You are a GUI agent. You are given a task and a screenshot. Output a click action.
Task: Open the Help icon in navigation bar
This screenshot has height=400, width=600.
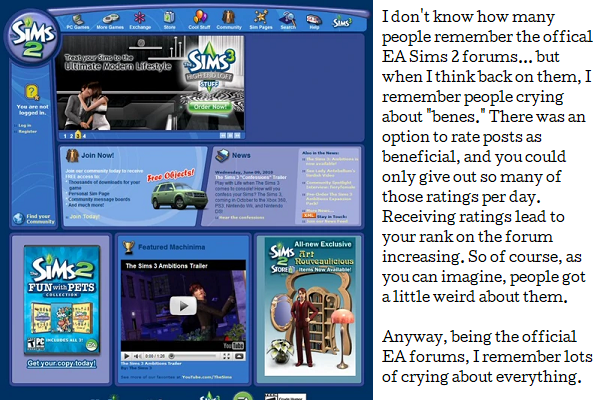(314, 21)
